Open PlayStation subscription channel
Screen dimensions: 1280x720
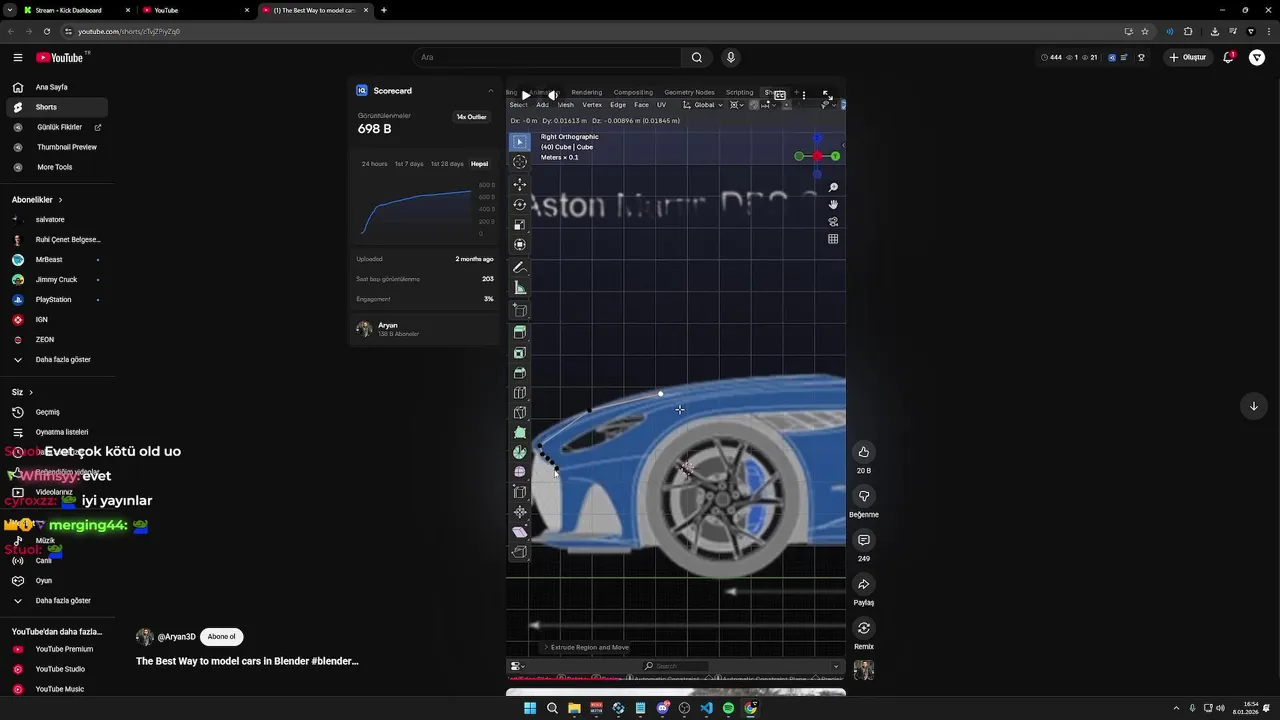click(x=57, y=299)
